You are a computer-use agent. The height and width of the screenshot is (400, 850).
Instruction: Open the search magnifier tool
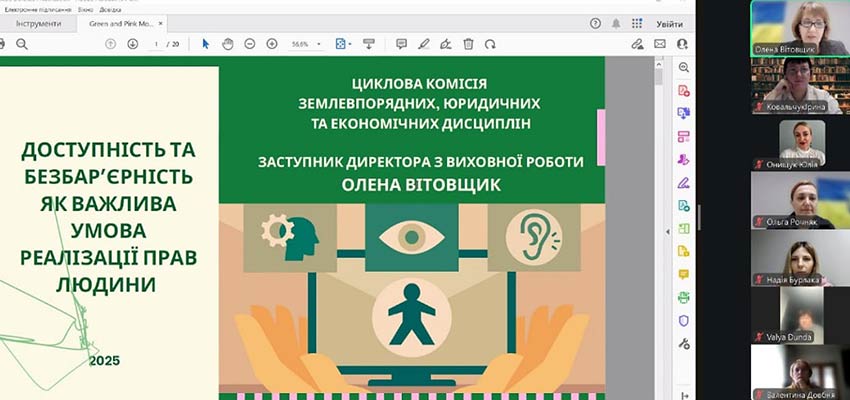(x=22, y=44)
